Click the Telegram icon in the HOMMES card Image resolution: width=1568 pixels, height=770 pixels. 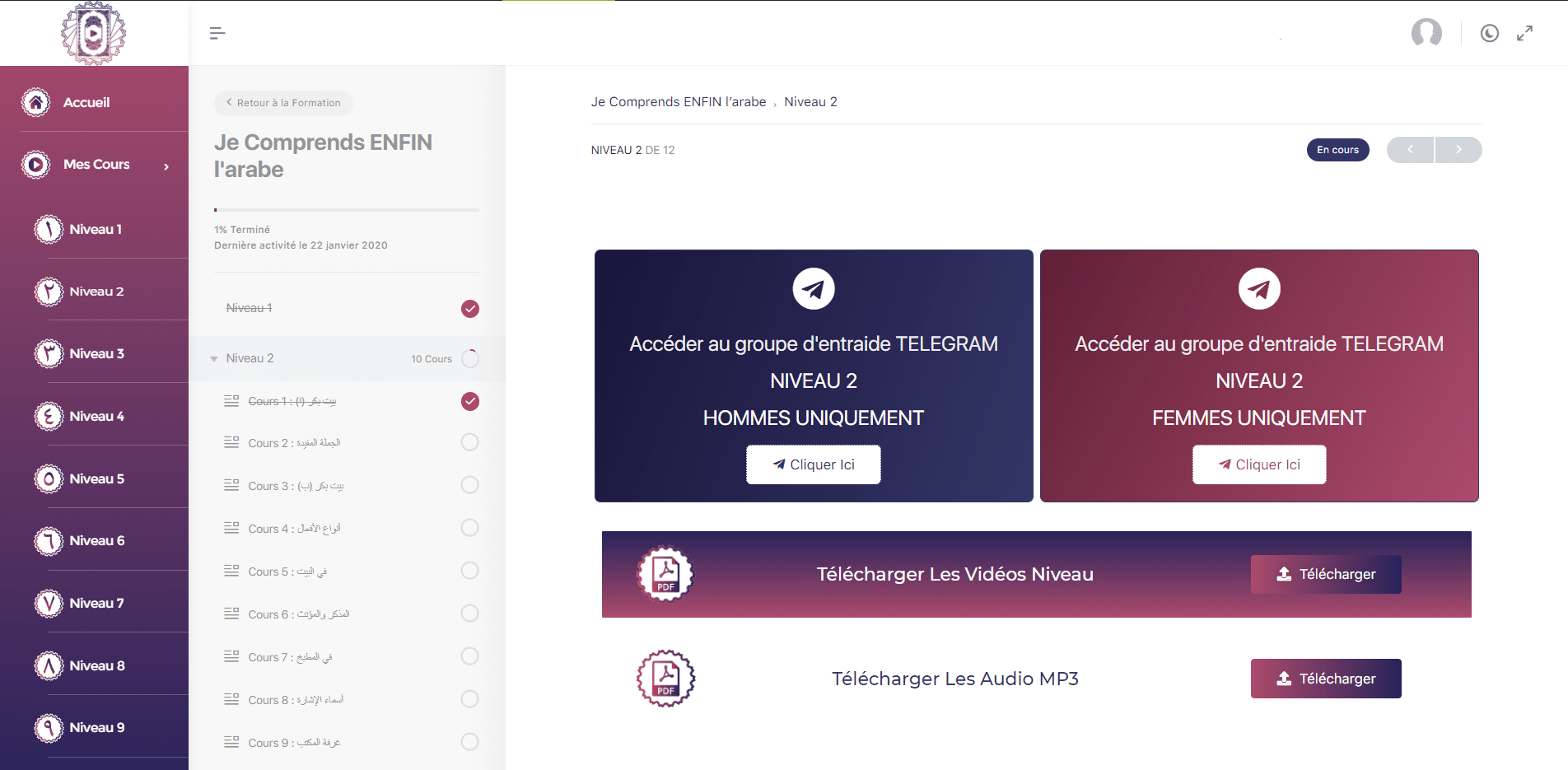(814, 289)
